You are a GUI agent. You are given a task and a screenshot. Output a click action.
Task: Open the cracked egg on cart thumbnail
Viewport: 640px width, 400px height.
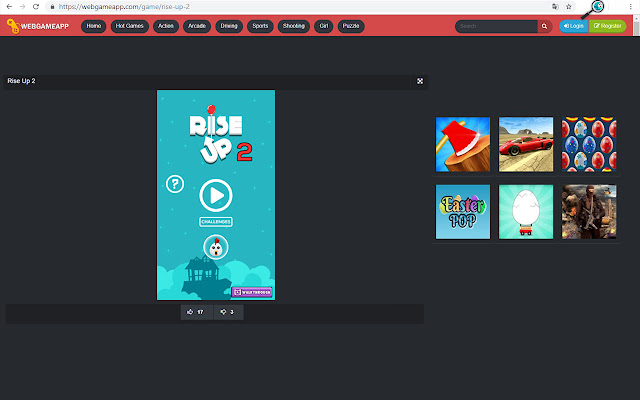tap(526, 212)
